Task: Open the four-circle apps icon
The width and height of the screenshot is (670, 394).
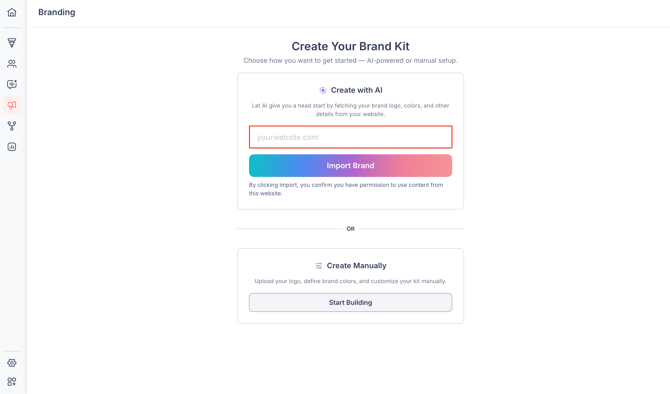Action: coord(12,381)
